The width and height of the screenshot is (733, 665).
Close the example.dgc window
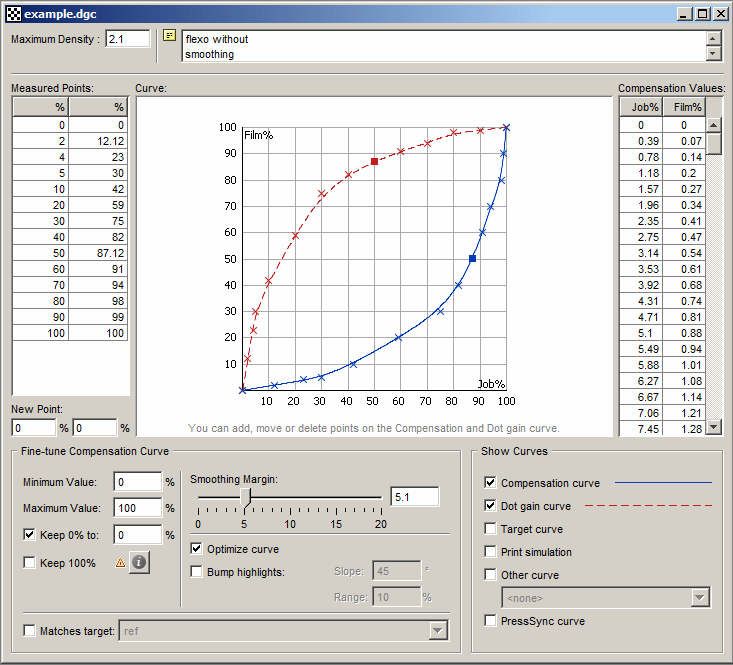(x=720, y=14)
